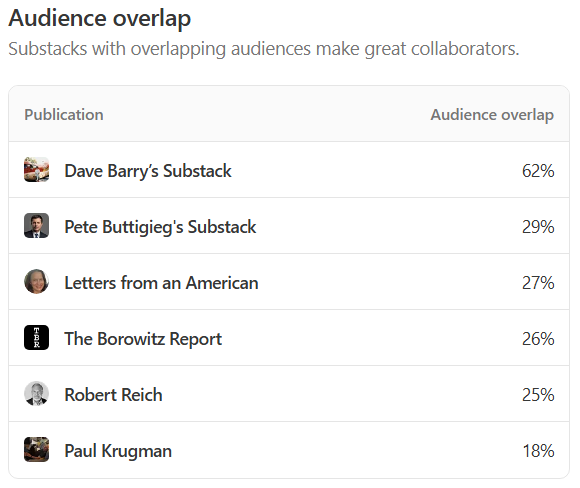Click Pete Buttigieg's Substack avatar icon
This screenshot has height=488, width=580.
tap(36, 225)
